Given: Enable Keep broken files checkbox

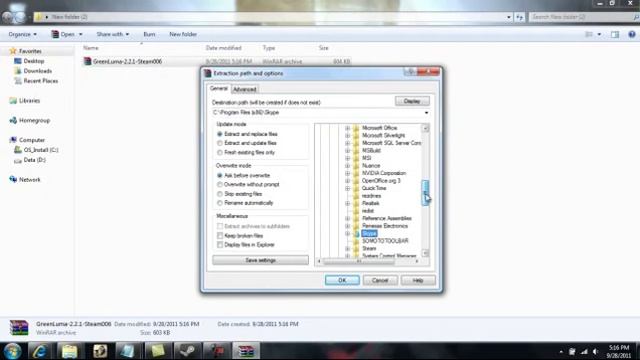Looking at the screenshot, I should (220, 236).
